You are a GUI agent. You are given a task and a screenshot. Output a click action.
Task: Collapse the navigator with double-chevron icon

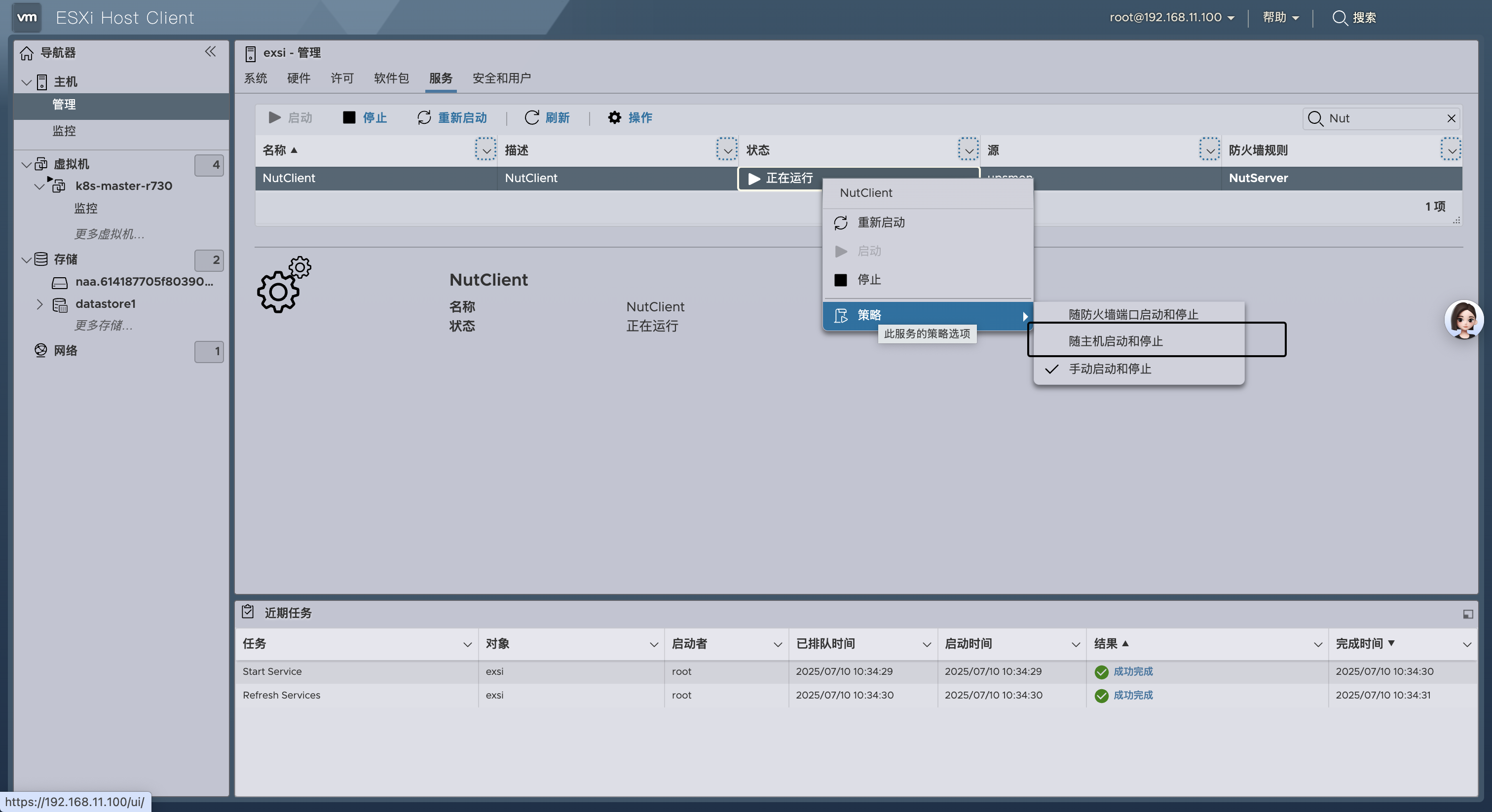tap(210, 51)
